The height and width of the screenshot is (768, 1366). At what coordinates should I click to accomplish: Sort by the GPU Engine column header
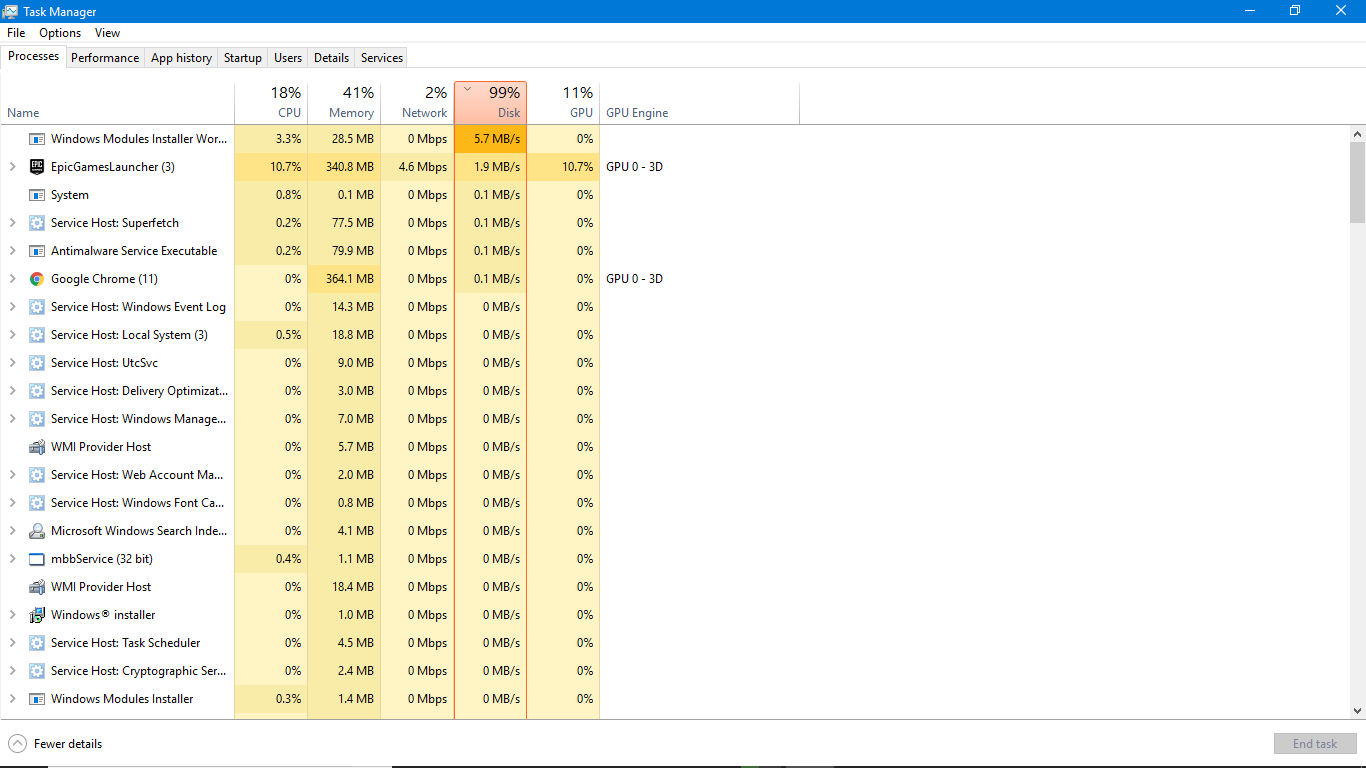click(x=699, y=103)
